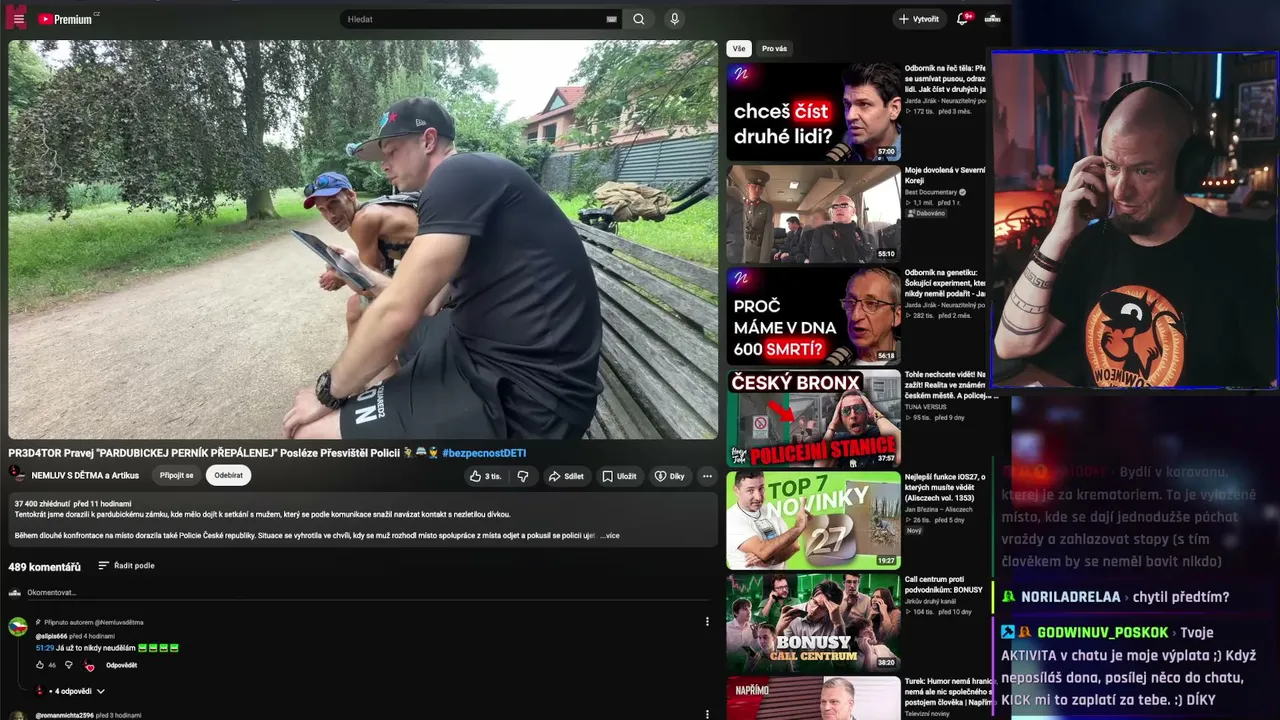The image size is (1280, 720).
Task: Open the North Korea bus video thumbnail
Action: tap(813, 214)
